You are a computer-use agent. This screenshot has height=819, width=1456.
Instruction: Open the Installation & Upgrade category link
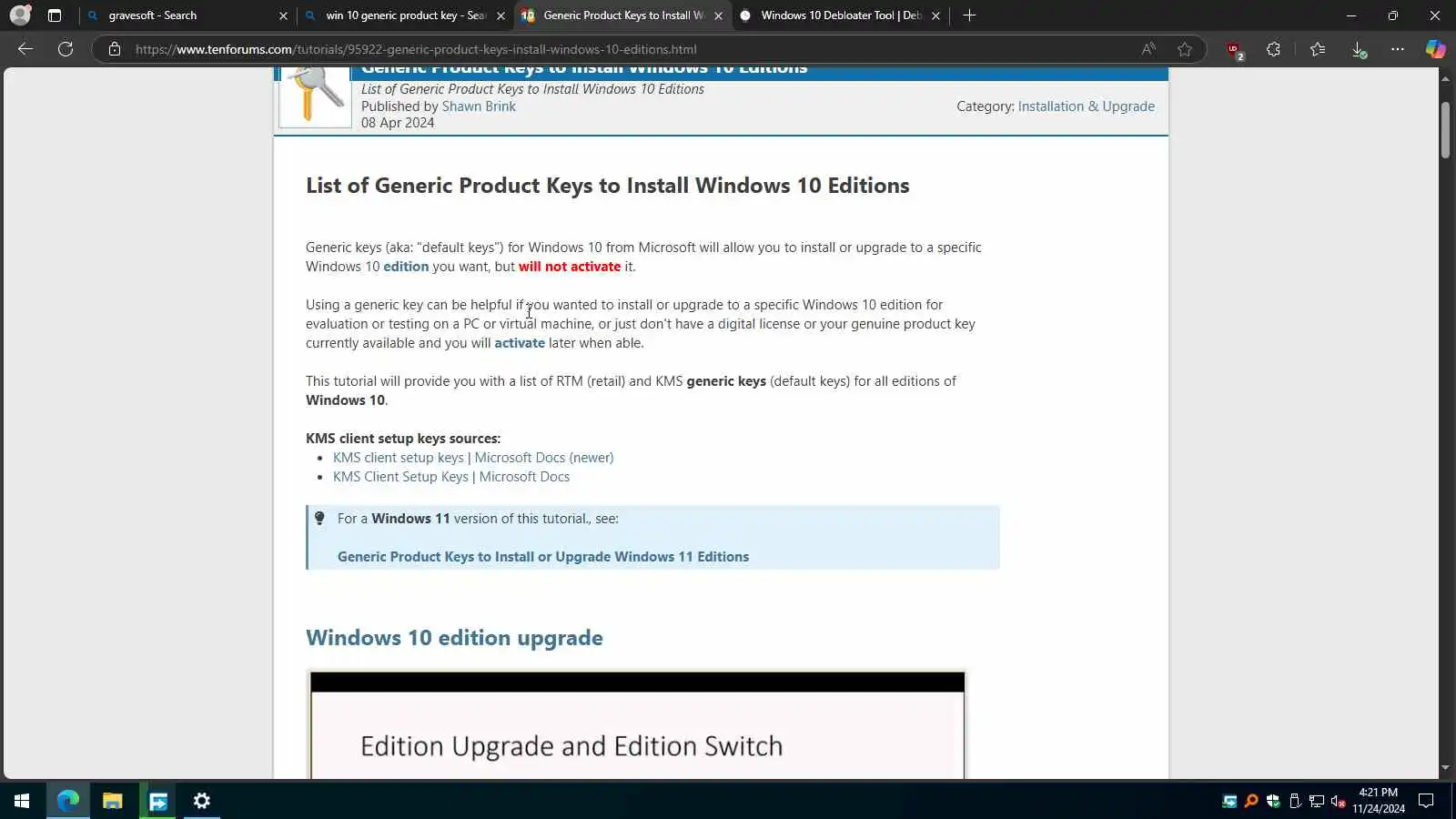click(1086, 106)
